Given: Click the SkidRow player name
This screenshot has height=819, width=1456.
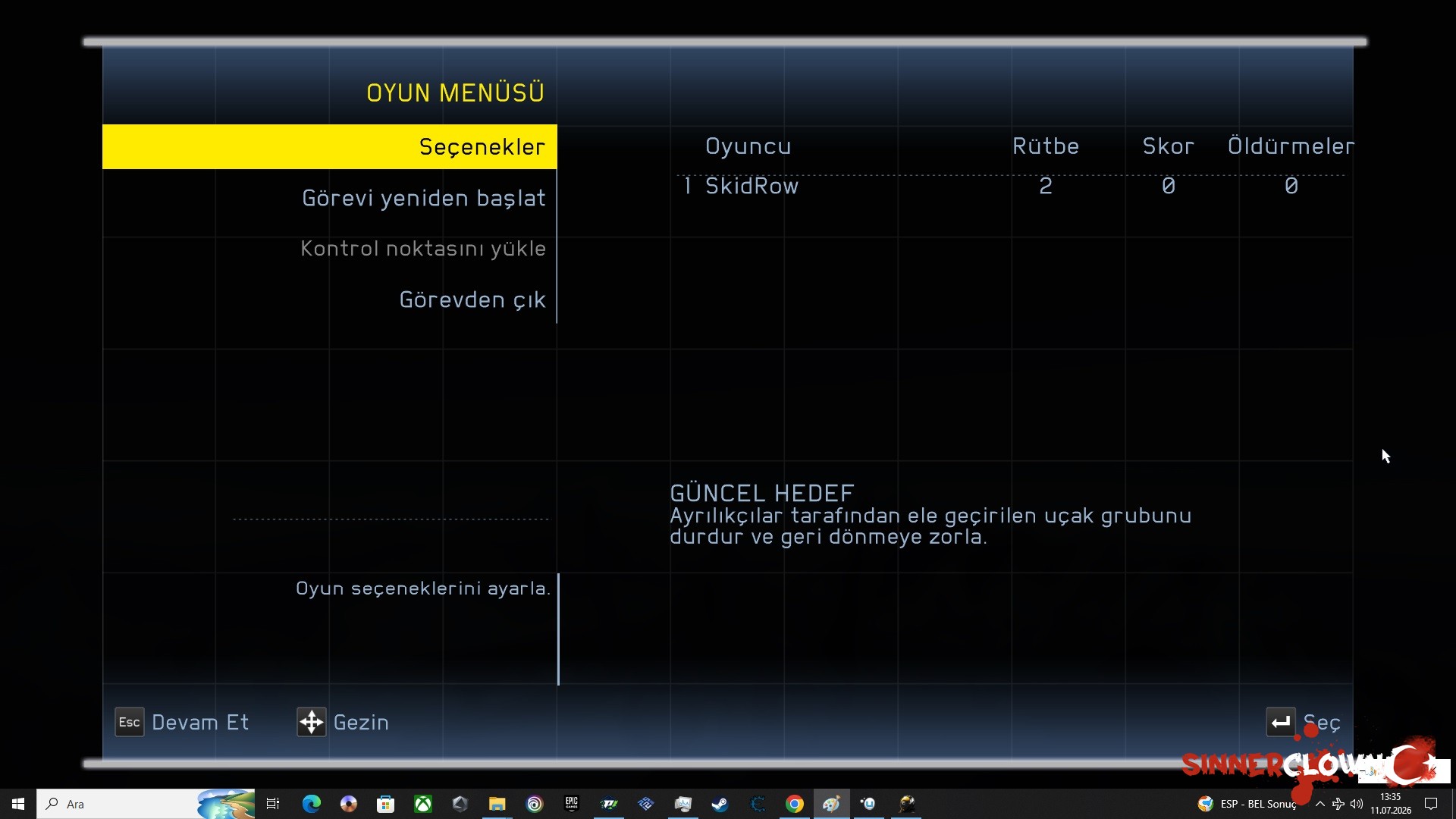Looking at the screenshot, I should (x=752, y=186).
